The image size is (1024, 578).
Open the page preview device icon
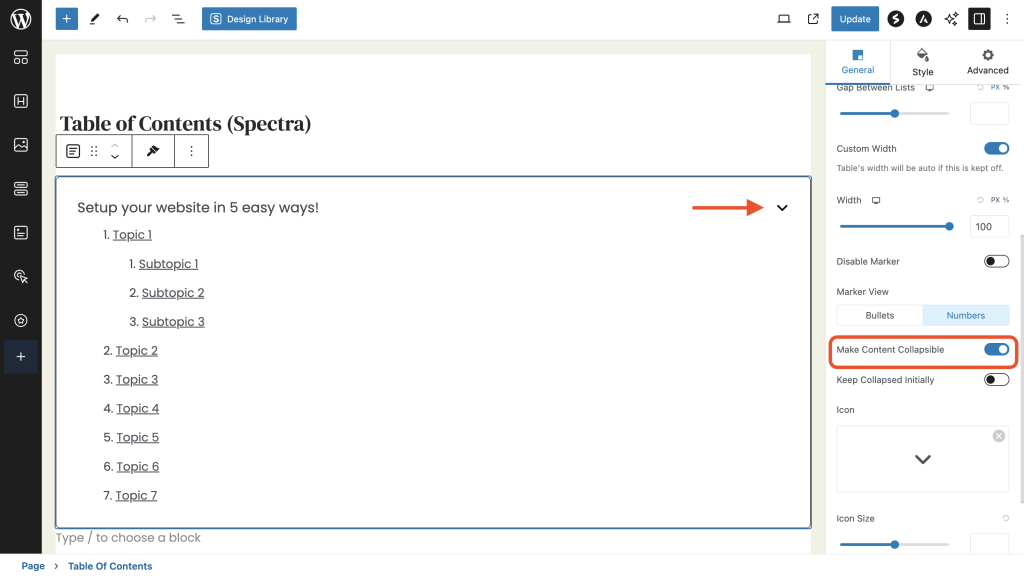point(784,19)
